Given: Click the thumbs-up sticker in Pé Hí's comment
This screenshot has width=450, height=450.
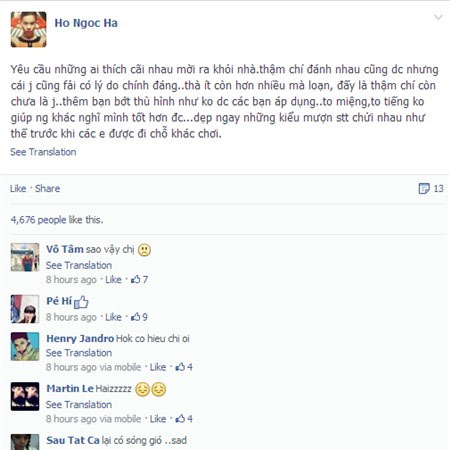Looking at the screenshot, I should coord(81,302).
